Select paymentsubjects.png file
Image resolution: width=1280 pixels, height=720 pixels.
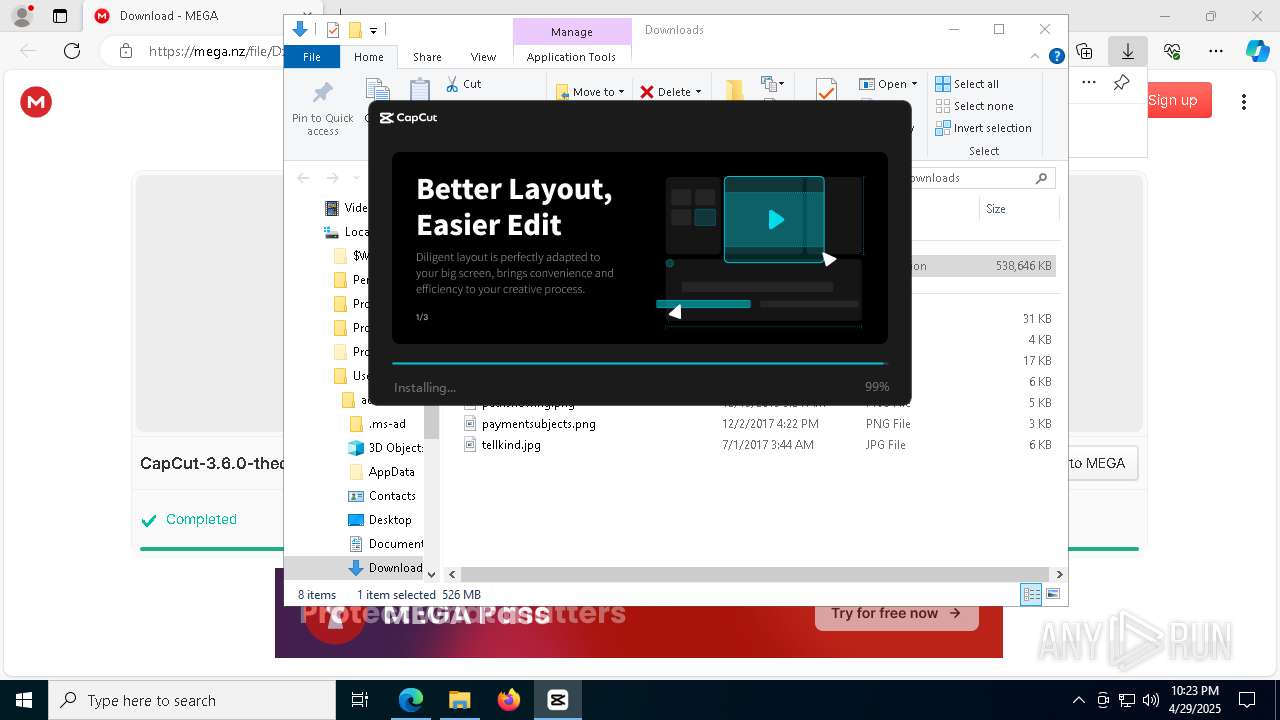tap(538, 424)
